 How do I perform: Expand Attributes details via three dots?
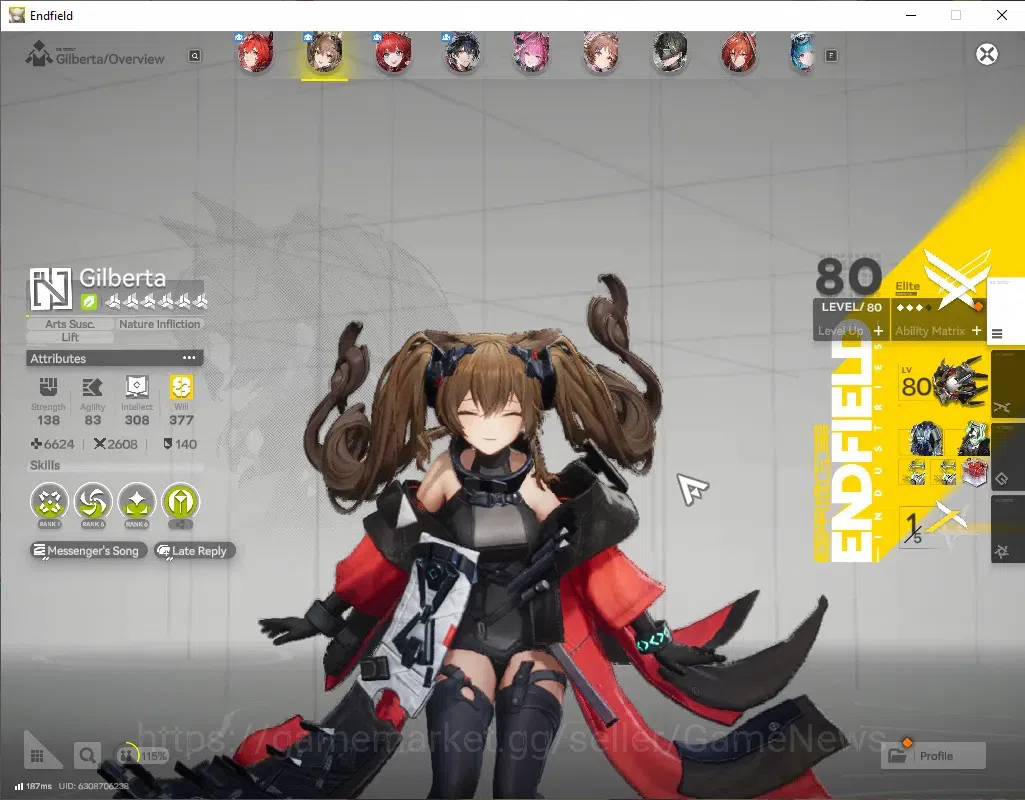click(189, 358)
